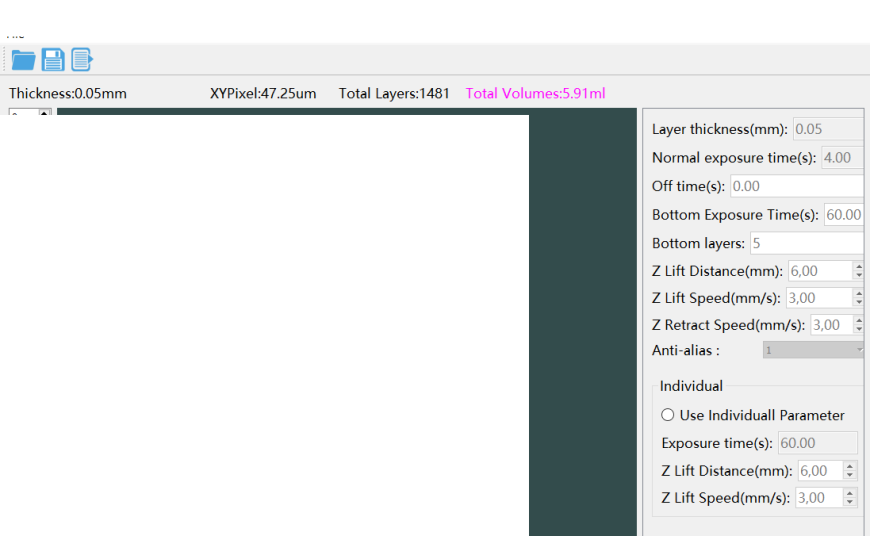The height and width of the screenshot is (536, 870).
Task: Click the Bottom Exposure Time(s) field
Action: point(843,215)
